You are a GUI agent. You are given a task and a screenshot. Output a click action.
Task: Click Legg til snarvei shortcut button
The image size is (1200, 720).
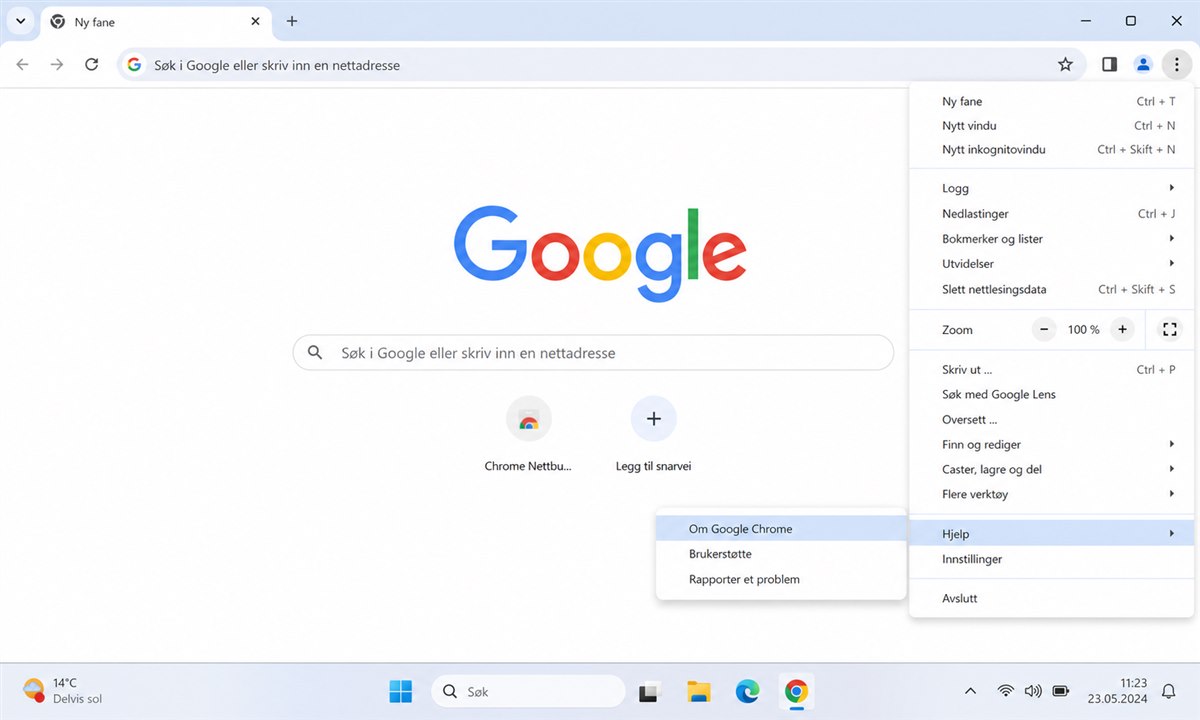coord(653,435)
